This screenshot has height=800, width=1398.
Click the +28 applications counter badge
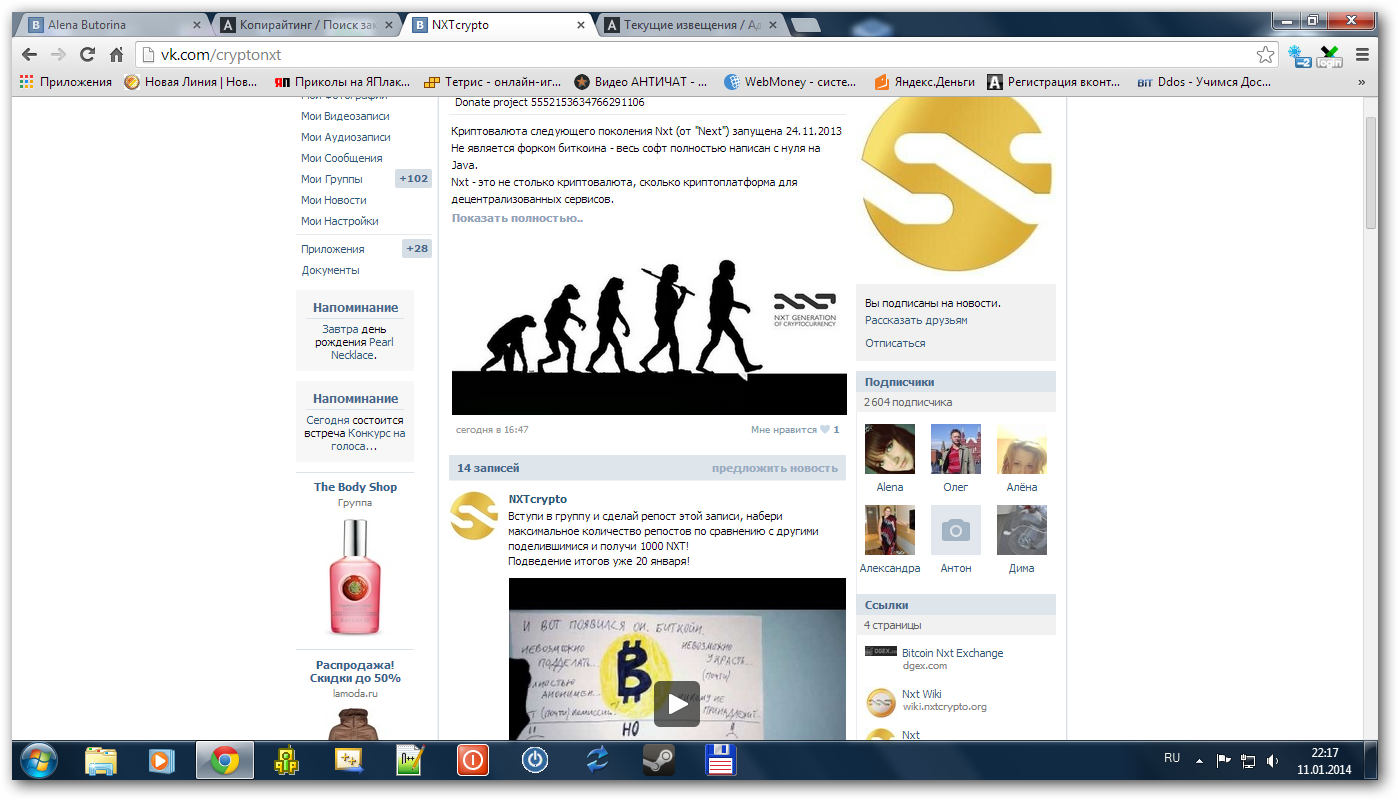[416, 249]
